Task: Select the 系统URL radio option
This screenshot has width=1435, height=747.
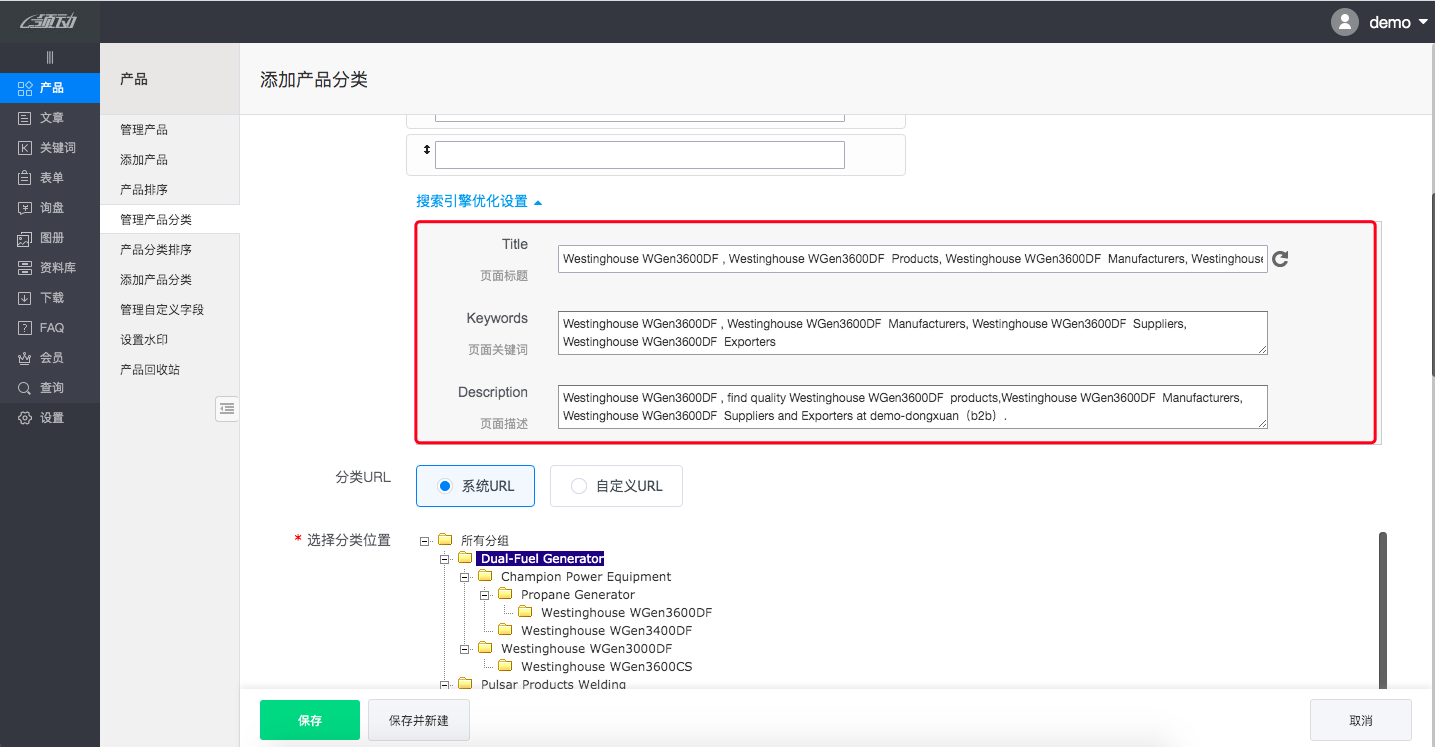Action: tap(446, 486)
